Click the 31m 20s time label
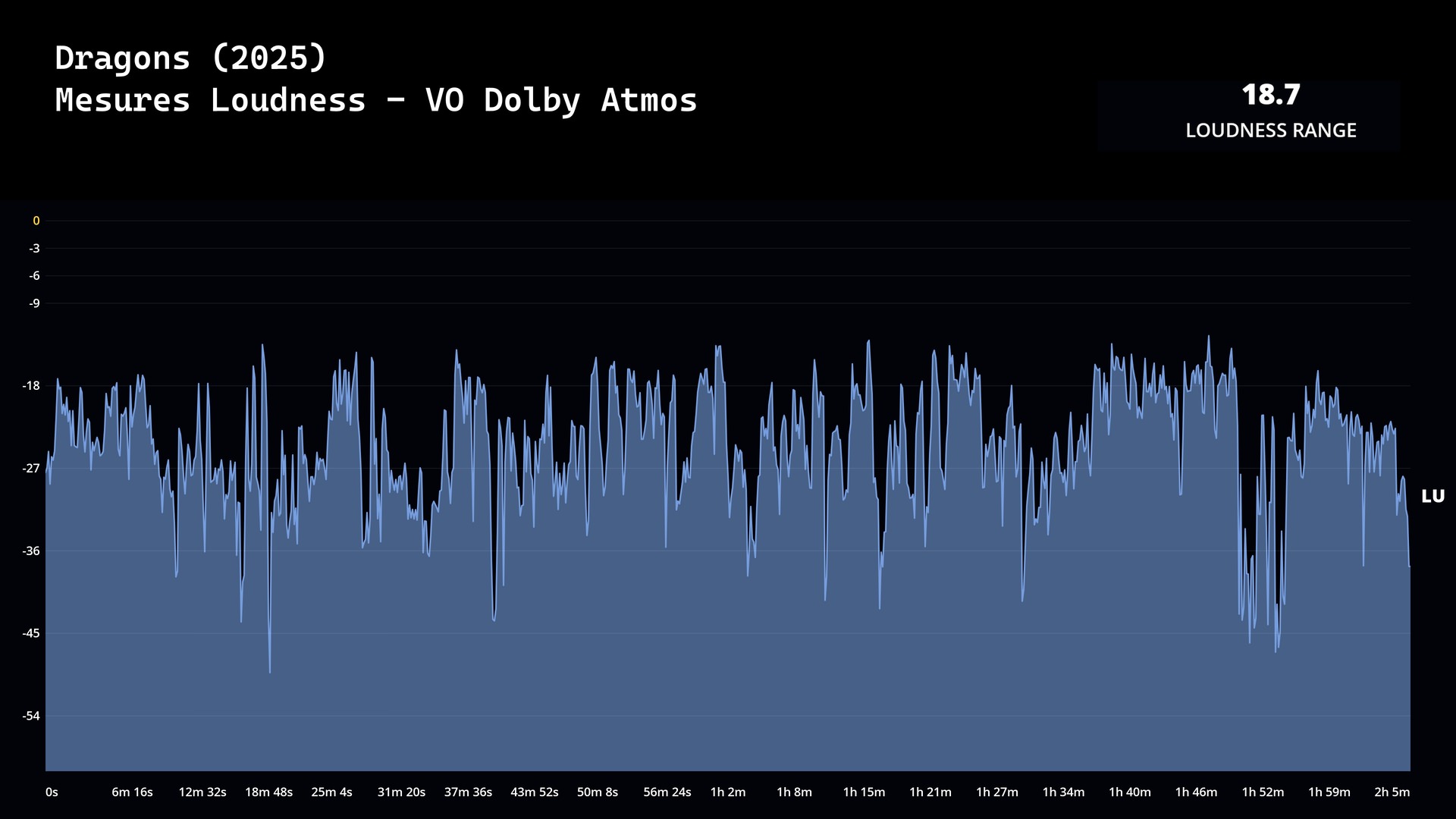1456x819 pixels. [x=401, y=792]
